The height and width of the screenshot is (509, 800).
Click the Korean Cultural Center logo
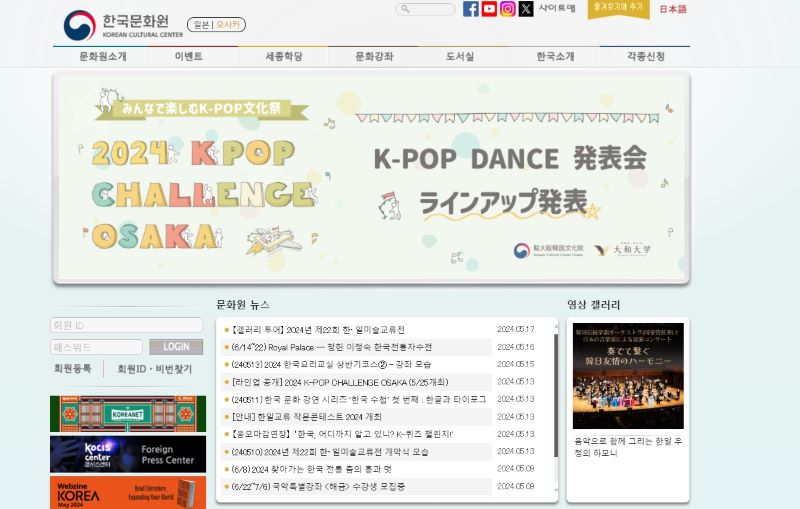point(123,25)
